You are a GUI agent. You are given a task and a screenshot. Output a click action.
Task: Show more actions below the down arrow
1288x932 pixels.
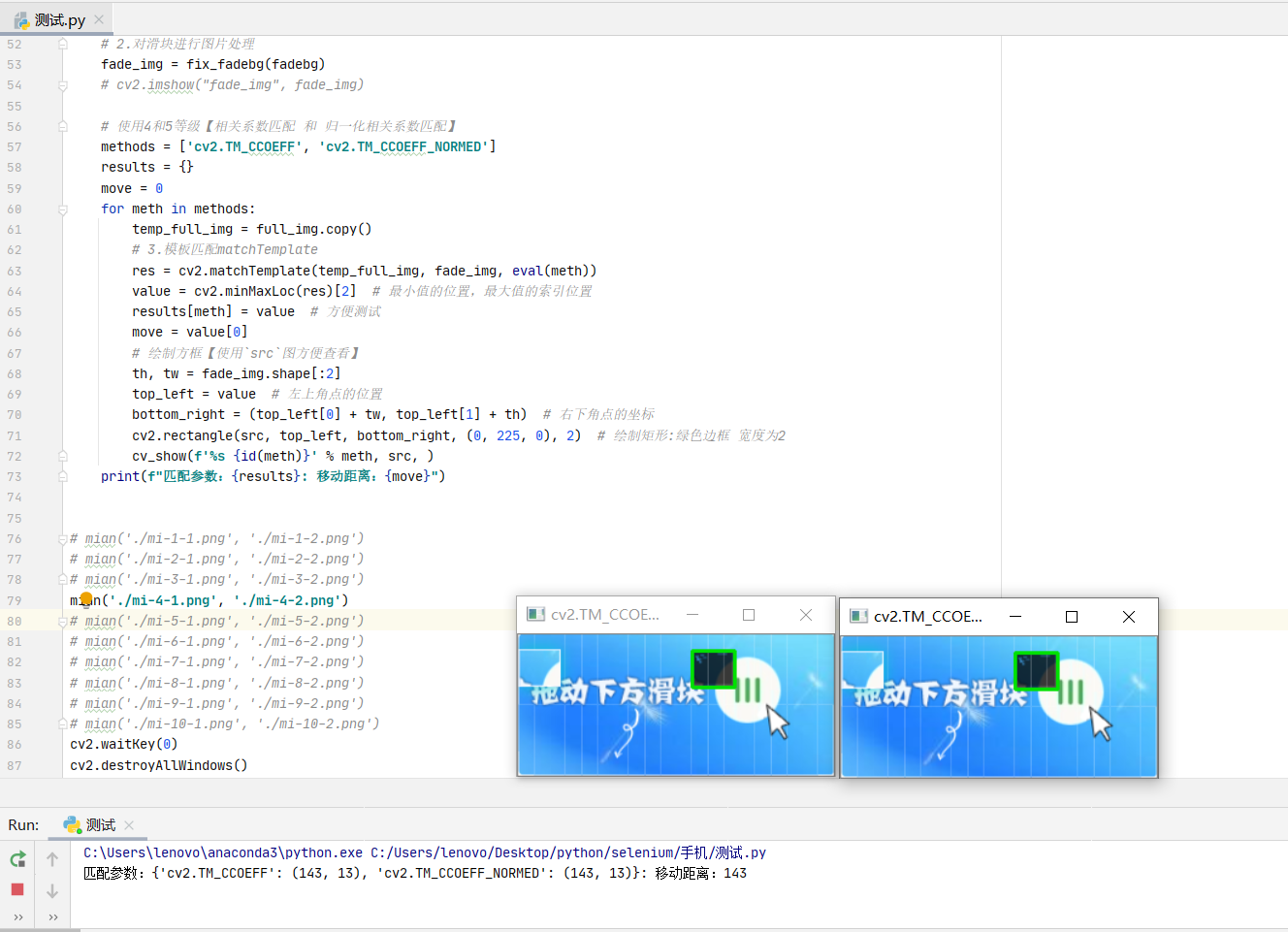52,916
